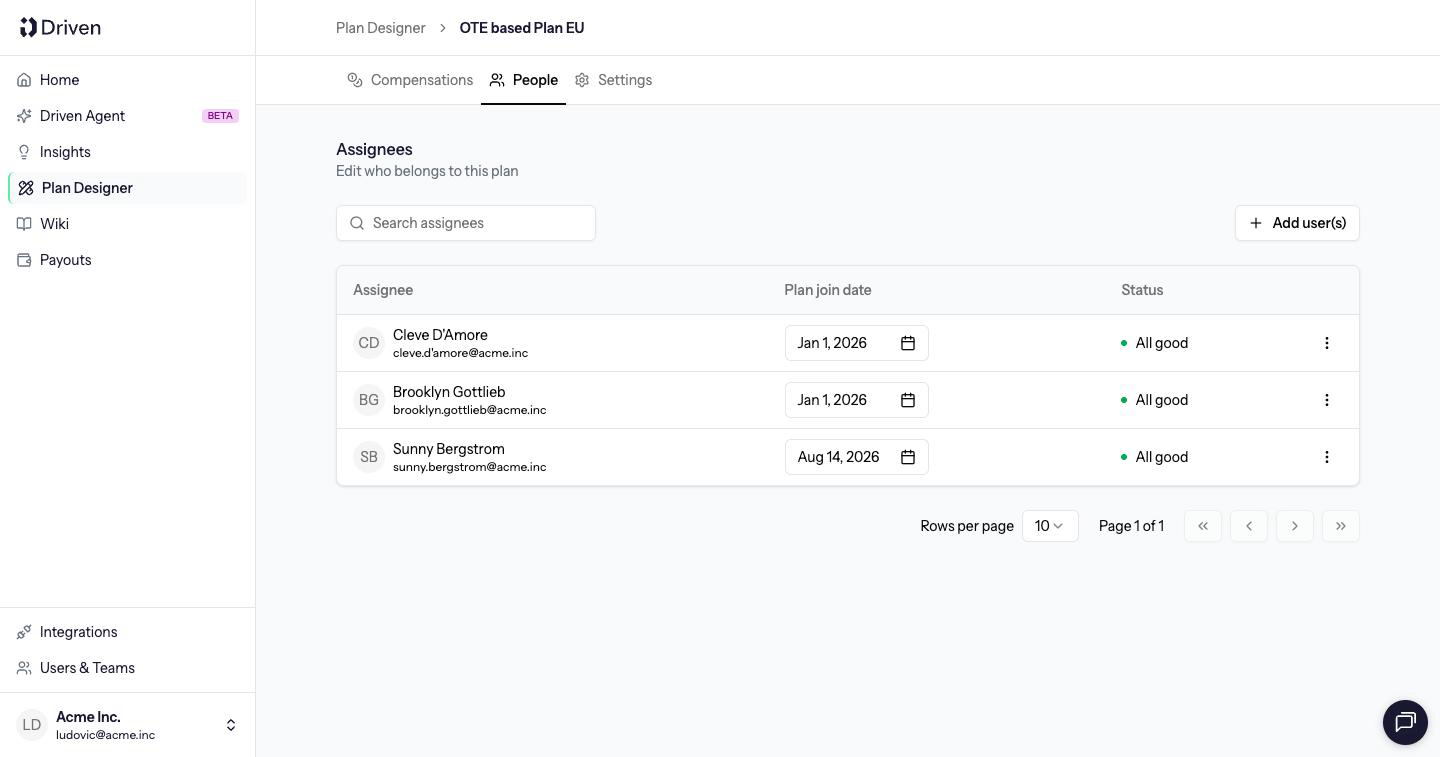Click the CD avatar
This screenshot has width=1440, height=757.
click(369, 343)
